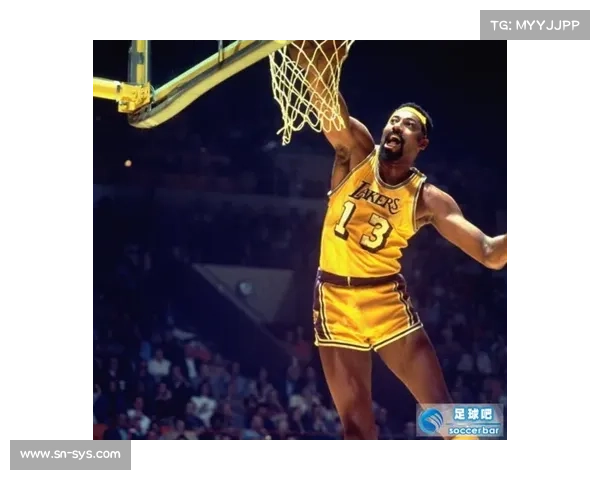Viewport: 600px width, 480px height.
Task: Click the soccerbar text in the watermark
Action: click(472, 428)
